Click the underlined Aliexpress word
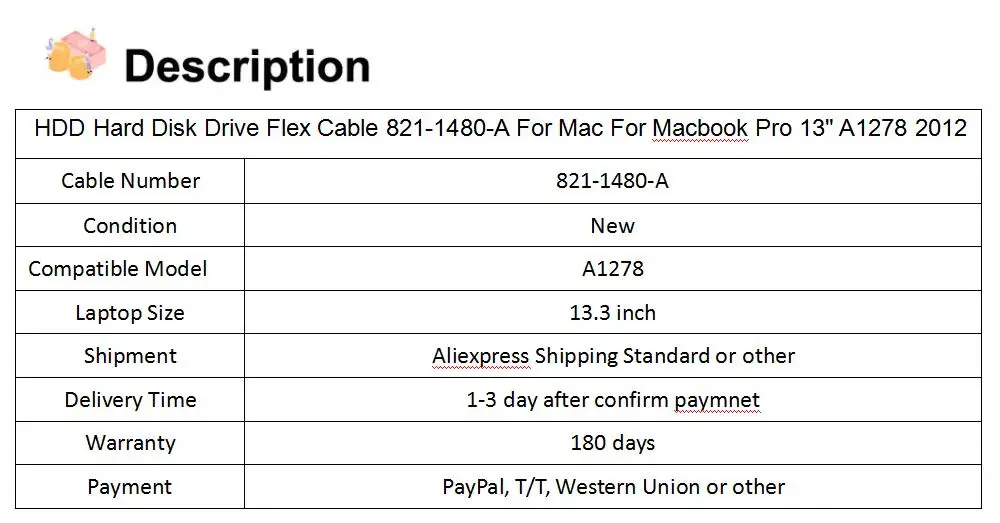Screen dimensions: 1000x523 pyautogui.click(x=481, y=357)
